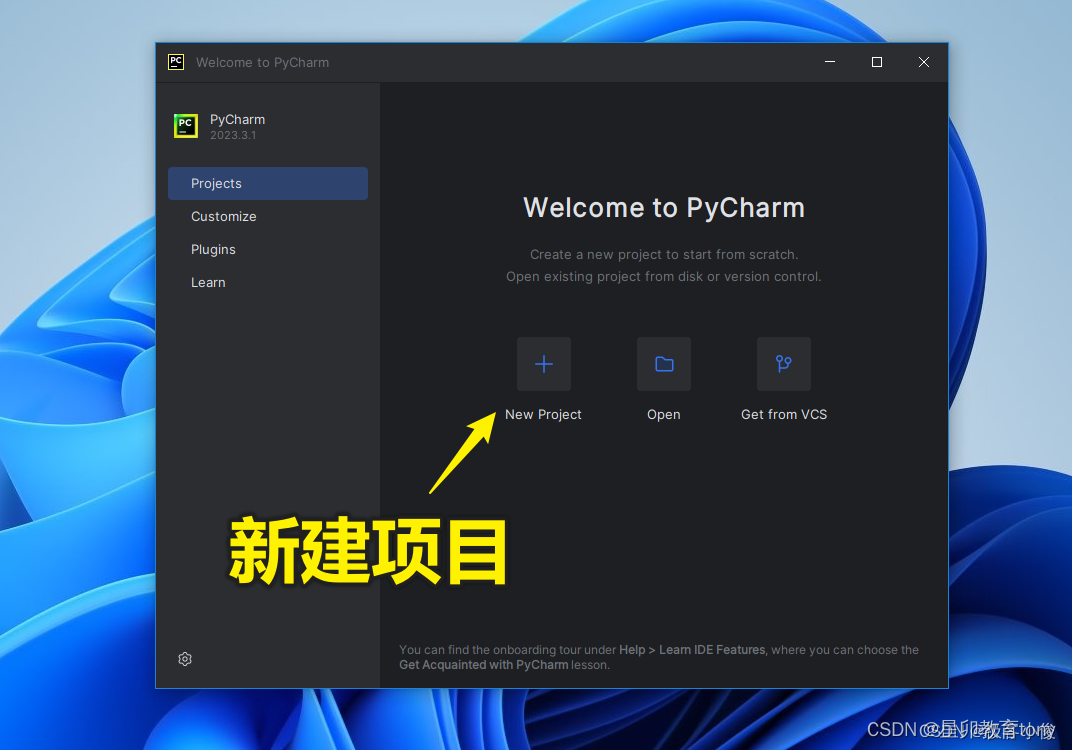Click the Open folder icon
Image resolution: width=1072 pixels, height=750 pixels.
coord(664,364)
